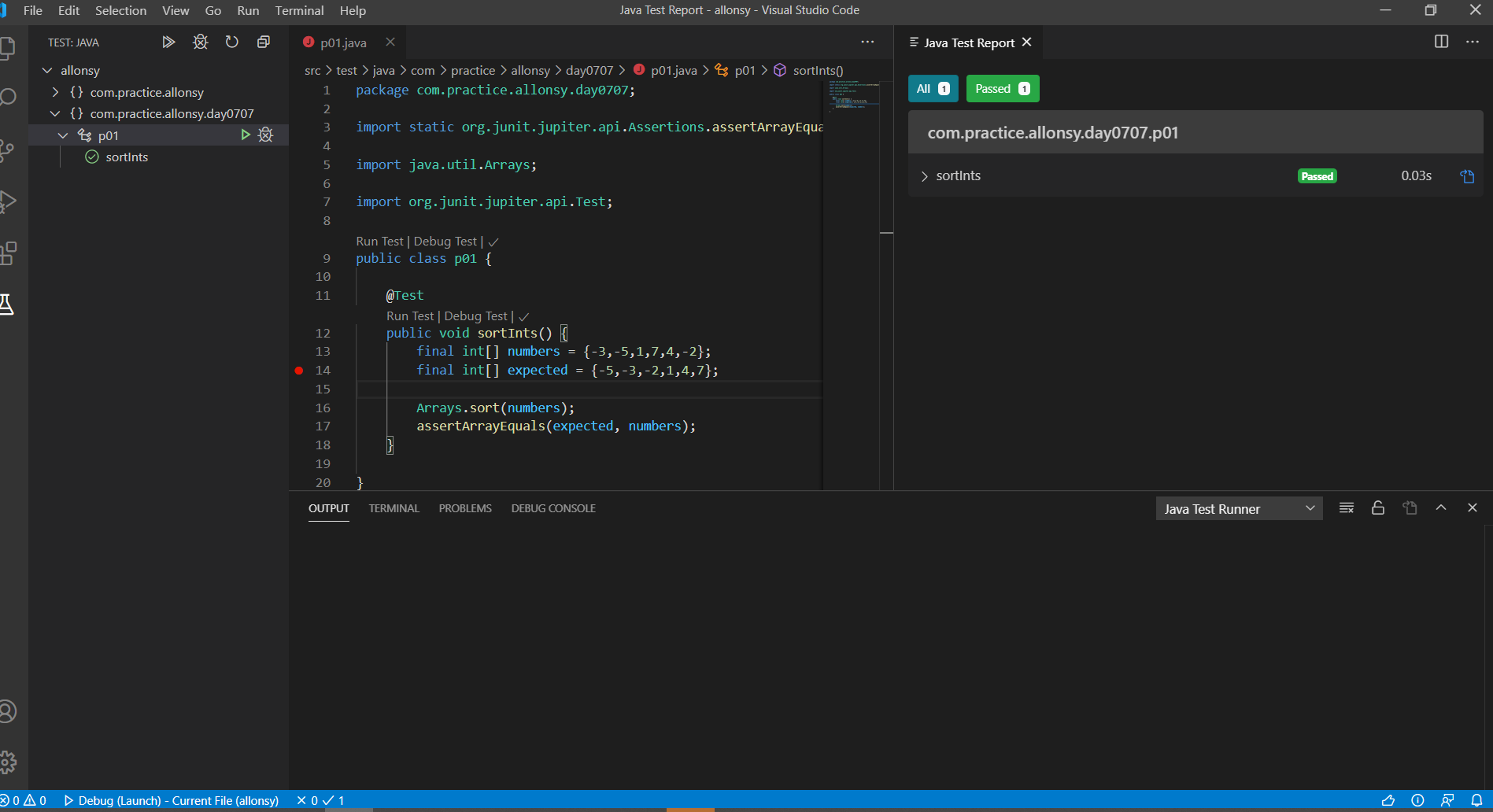The height and width of the screenshot is (812, 1493).
Task: Debug all tests in Test Explorer
Action: coord(201,42)
